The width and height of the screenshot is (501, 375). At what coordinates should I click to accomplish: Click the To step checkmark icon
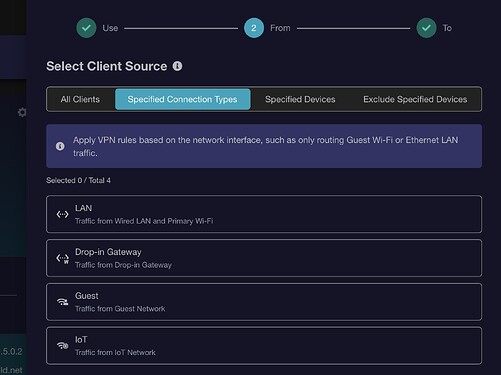426,28
